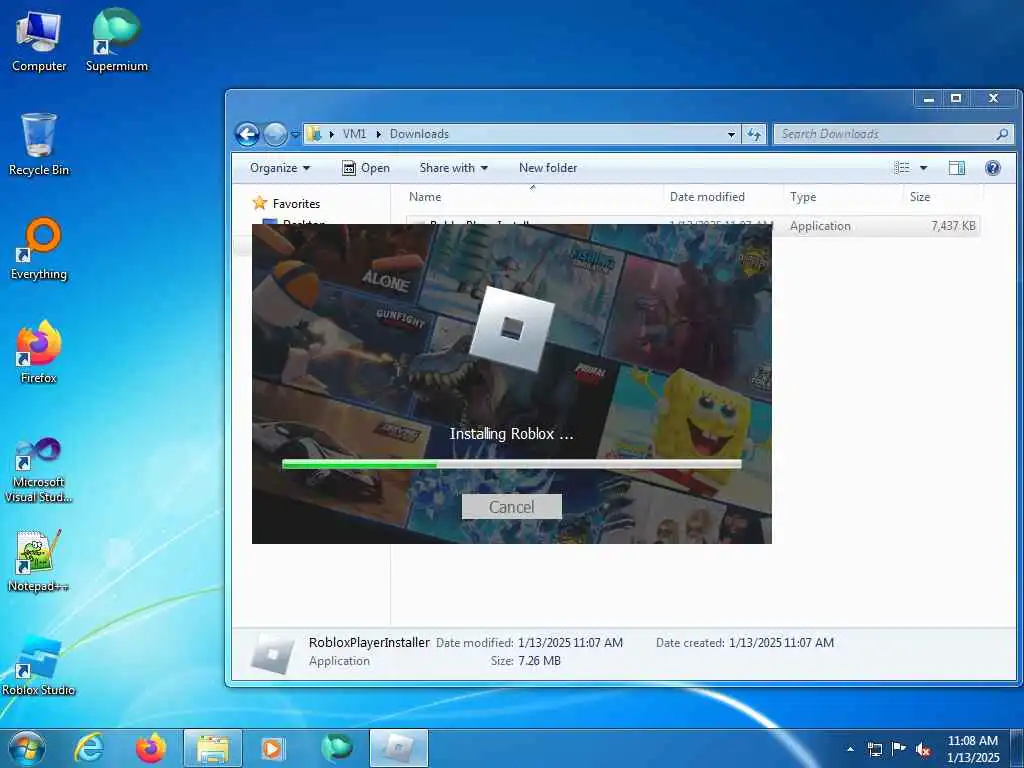Close the Downloads Explorer window
1024x768 pixels.
tap(993, 99)
